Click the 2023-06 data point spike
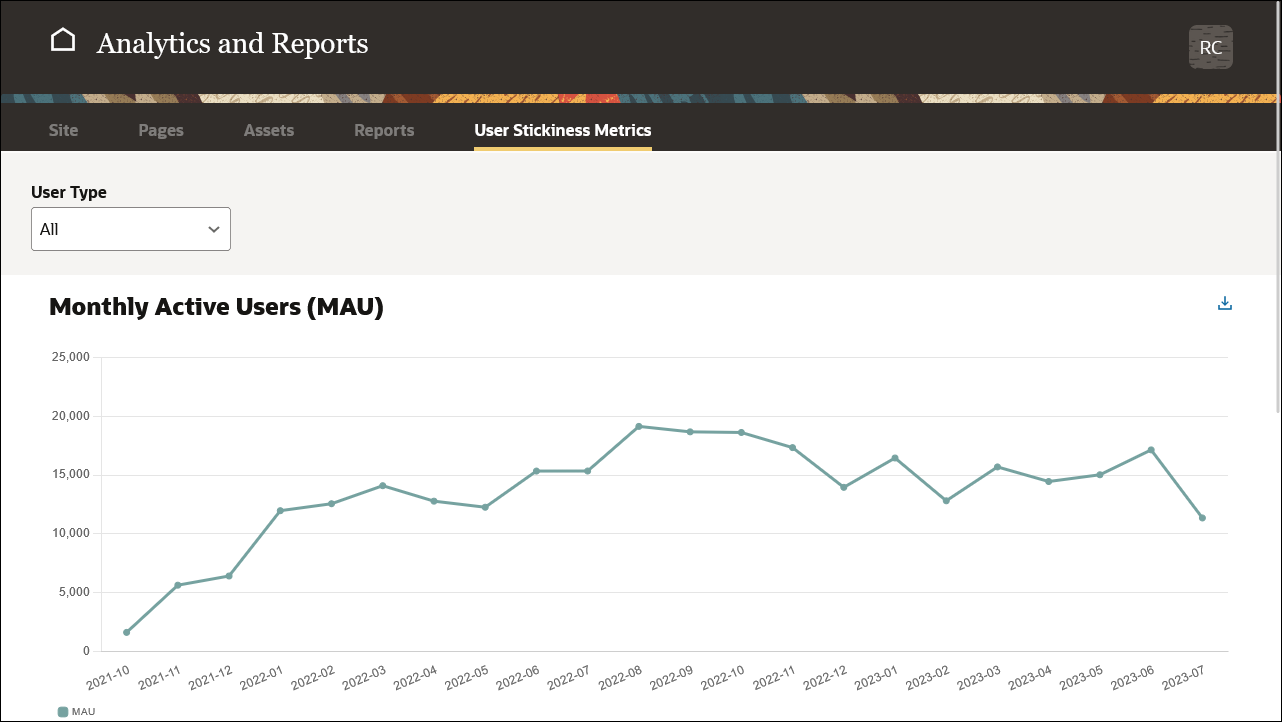1282x722 pixels. click(x=1151, y=451)
